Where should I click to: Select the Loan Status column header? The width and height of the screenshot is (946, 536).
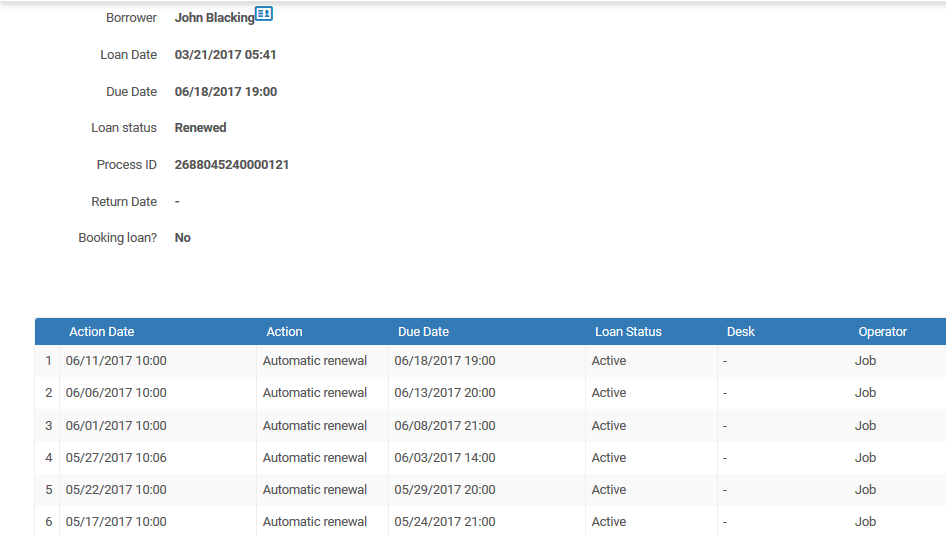point(628,332)
